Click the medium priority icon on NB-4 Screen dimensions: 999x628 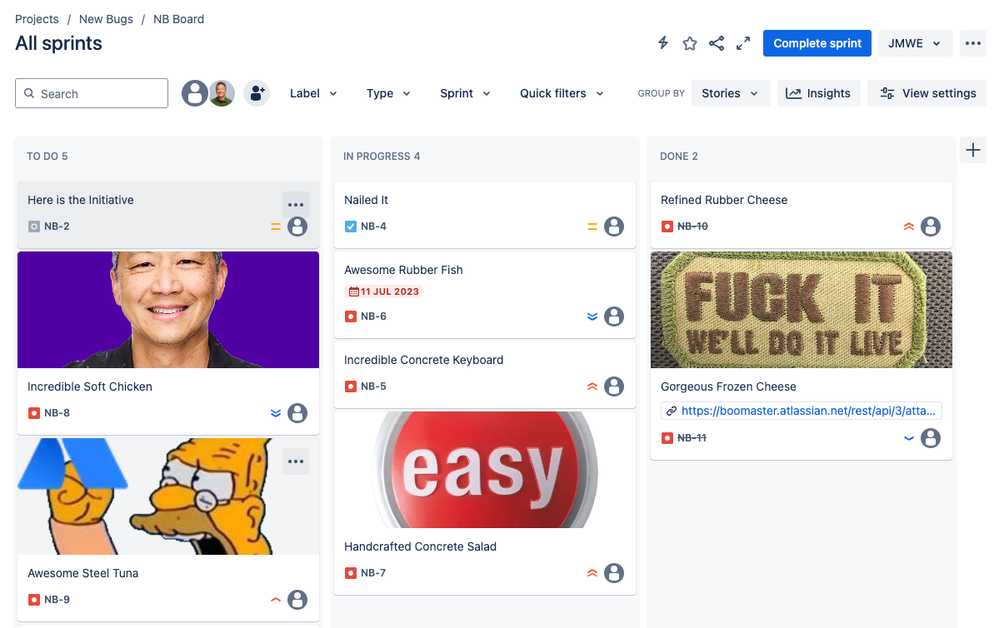tap(592, 226)
